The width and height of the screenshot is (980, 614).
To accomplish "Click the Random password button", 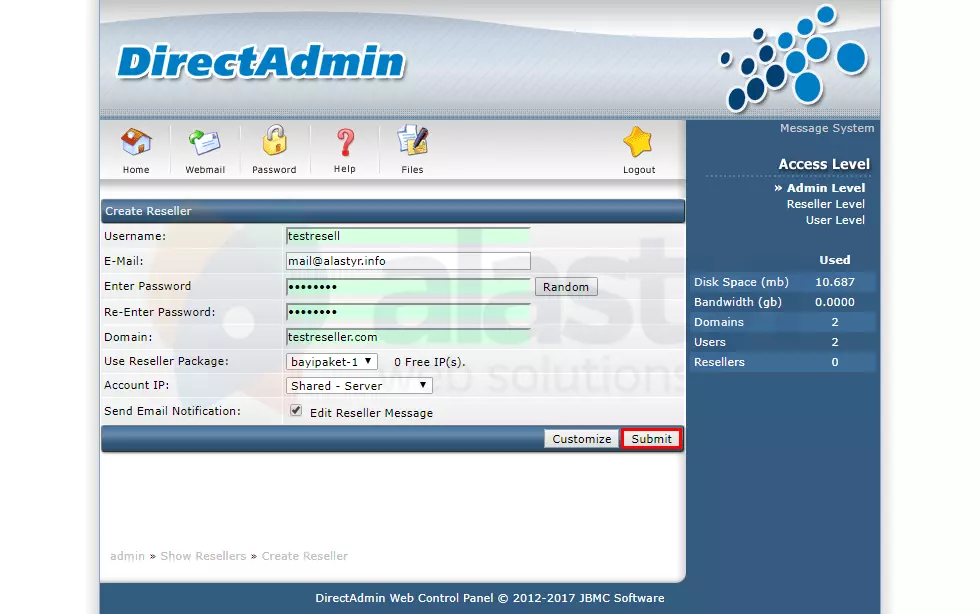I will point(566,287).
